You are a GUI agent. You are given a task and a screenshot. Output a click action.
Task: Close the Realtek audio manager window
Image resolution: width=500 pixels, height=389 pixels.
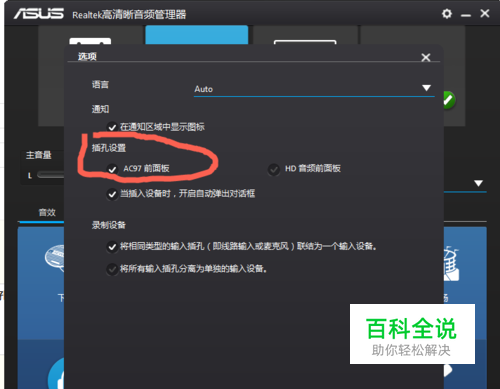(x=485, y=13)
